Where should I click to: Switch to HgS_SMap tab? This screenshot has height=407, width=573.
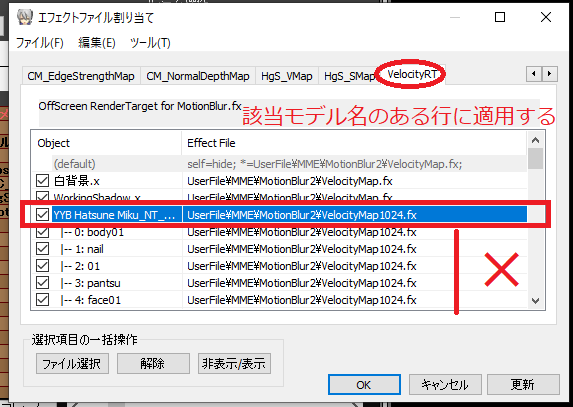click(349, 76)
